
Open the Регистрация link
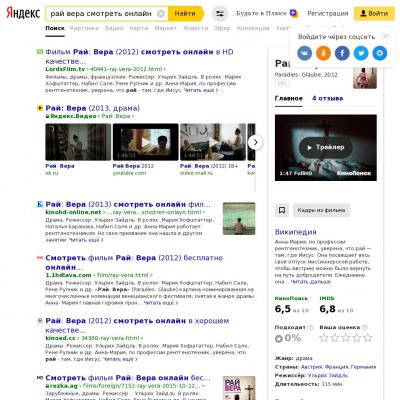point(328,14)
